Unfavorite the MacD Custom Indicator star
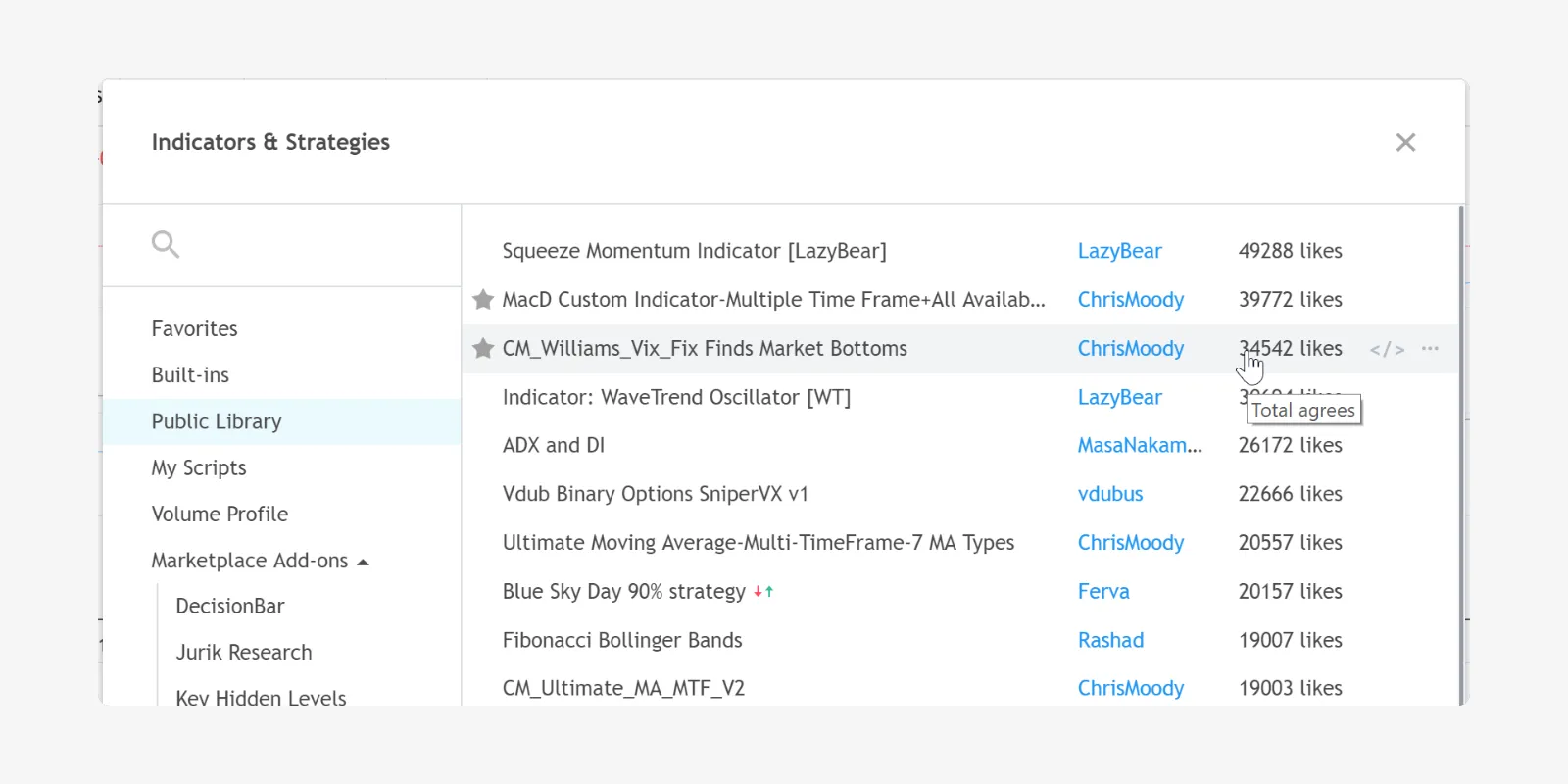The width and height of the screenshot is (1568, 784). point(483,300)
